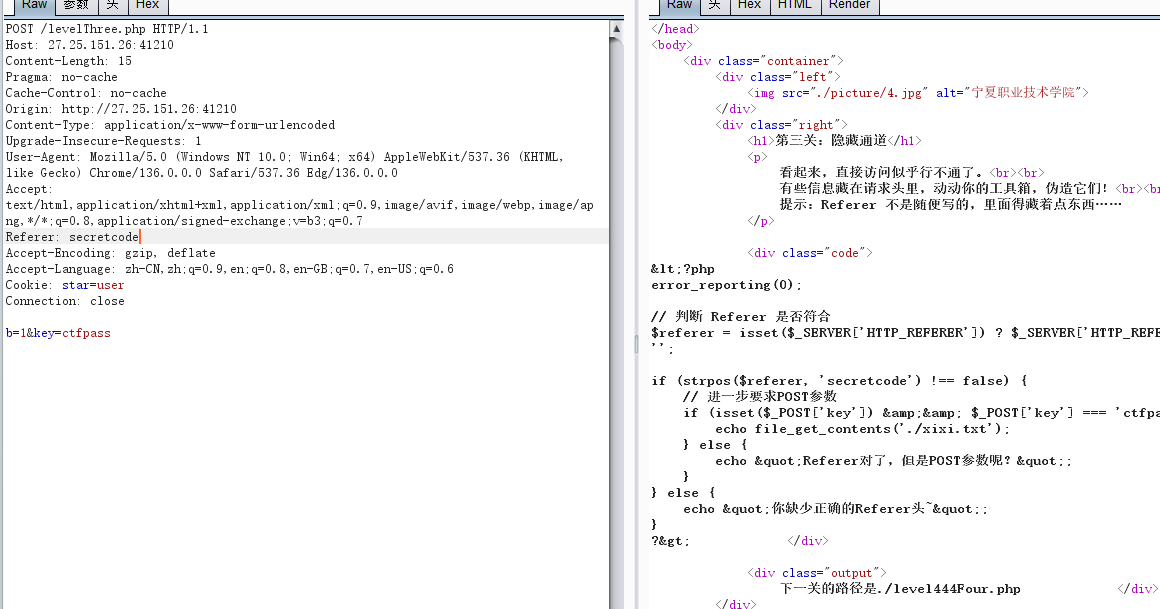Click the '<body>' tag in response
Screen dimensions: 1160x609
point(672,45)
